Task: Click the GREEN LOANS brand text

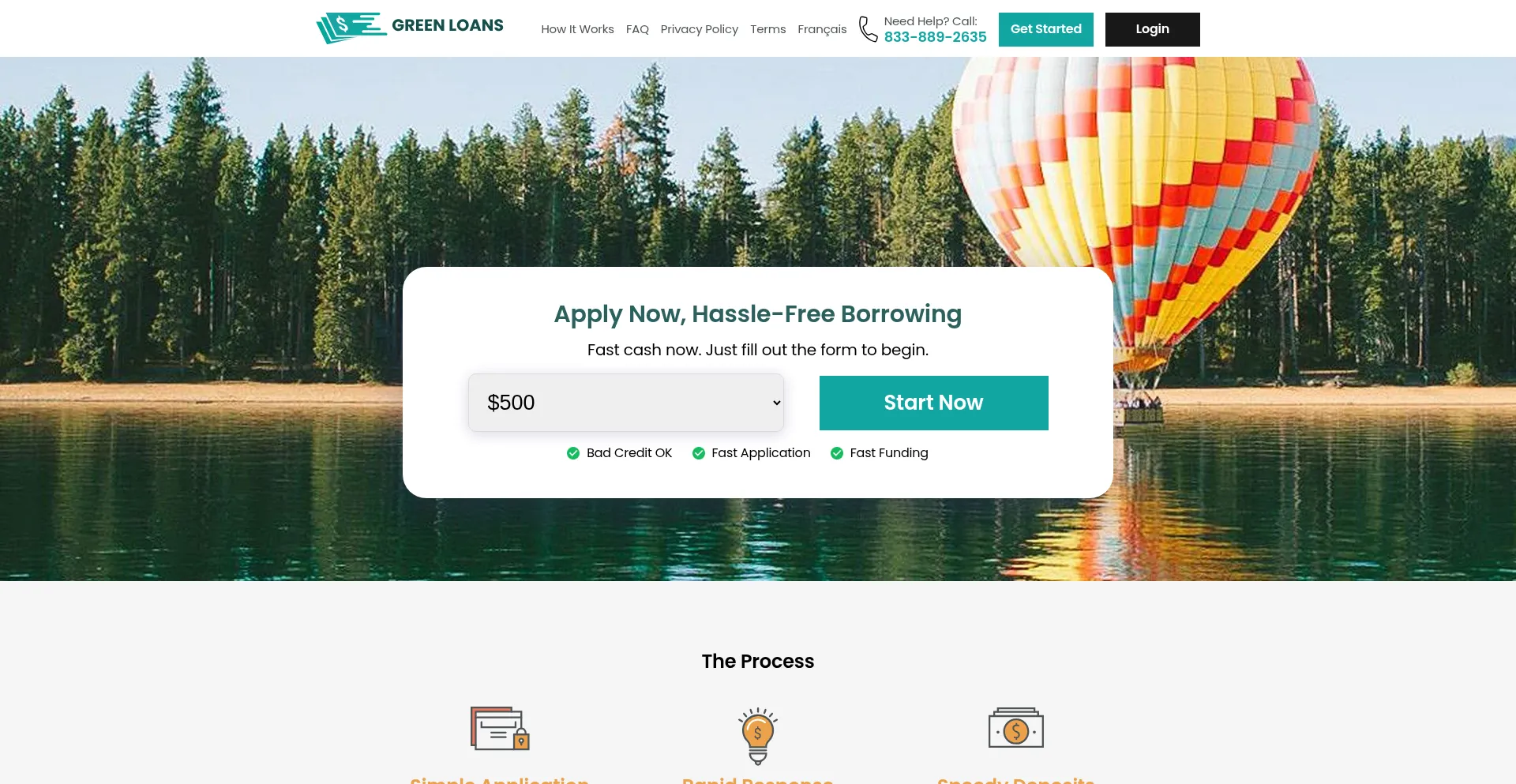Action: click(x=448, y=25)
